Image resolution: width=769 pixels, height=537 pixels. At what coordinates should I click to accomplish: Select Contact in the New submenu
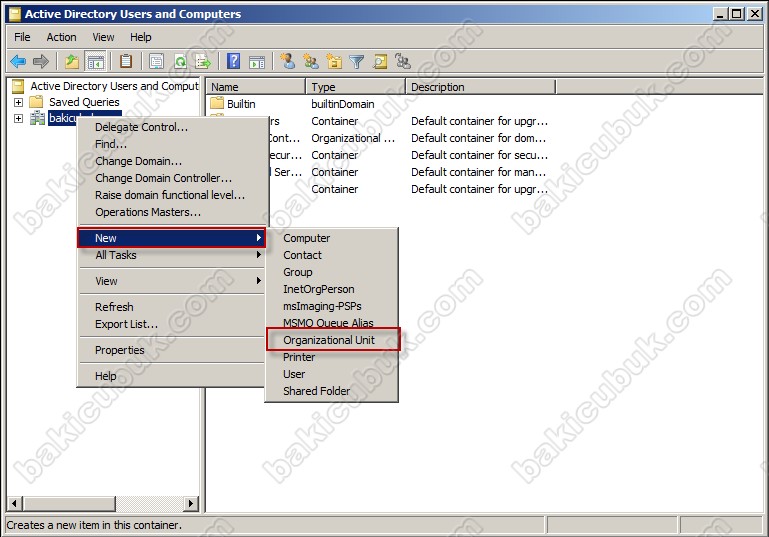pos(332,255)
